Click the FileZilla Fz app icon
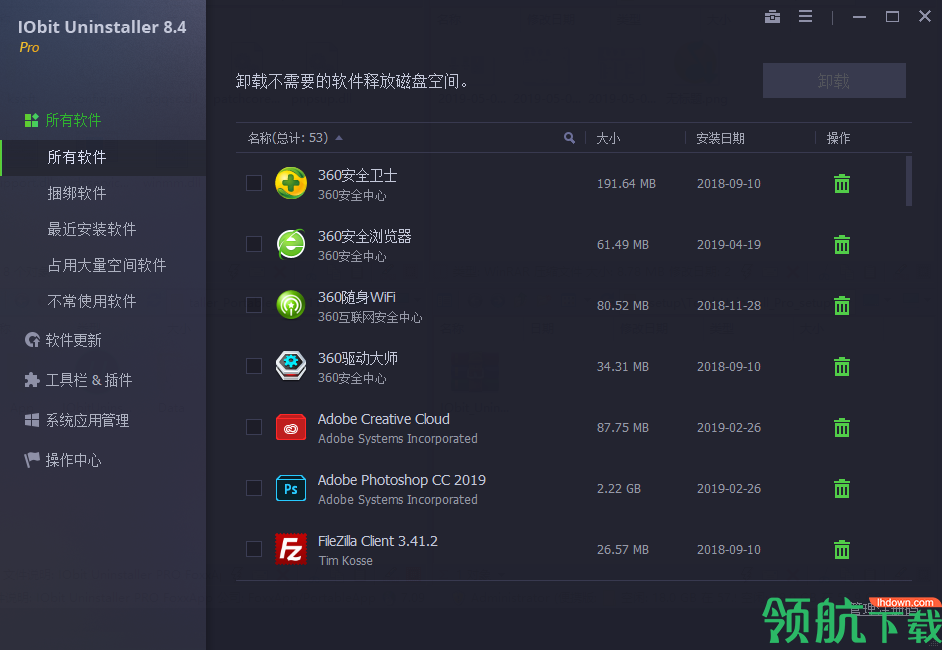The height and width of the screenshot is (650, 942). [x=291, y=550]
